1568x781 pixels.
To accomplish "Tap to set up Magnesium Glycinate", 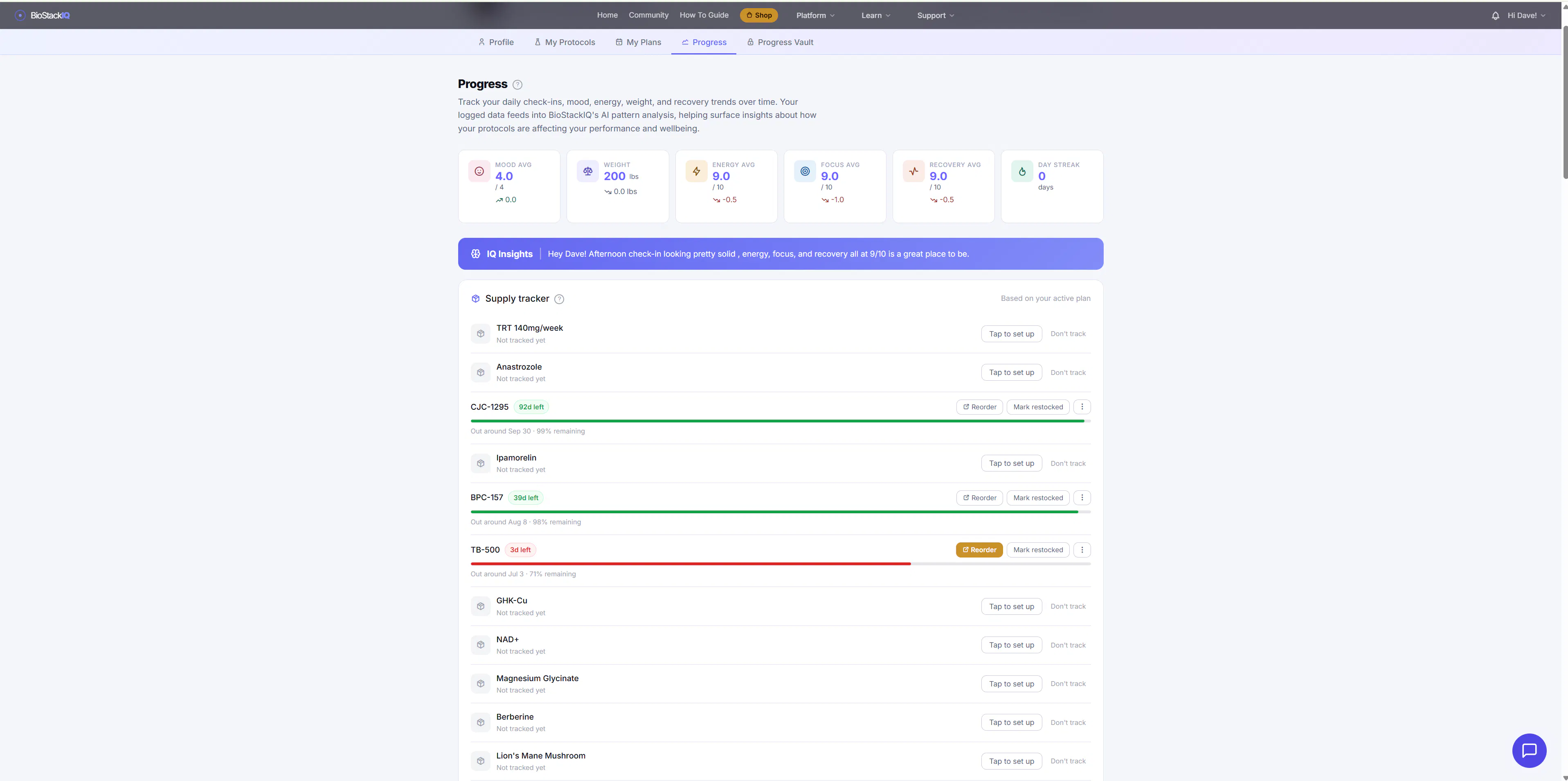I will tap(1011, 684).
